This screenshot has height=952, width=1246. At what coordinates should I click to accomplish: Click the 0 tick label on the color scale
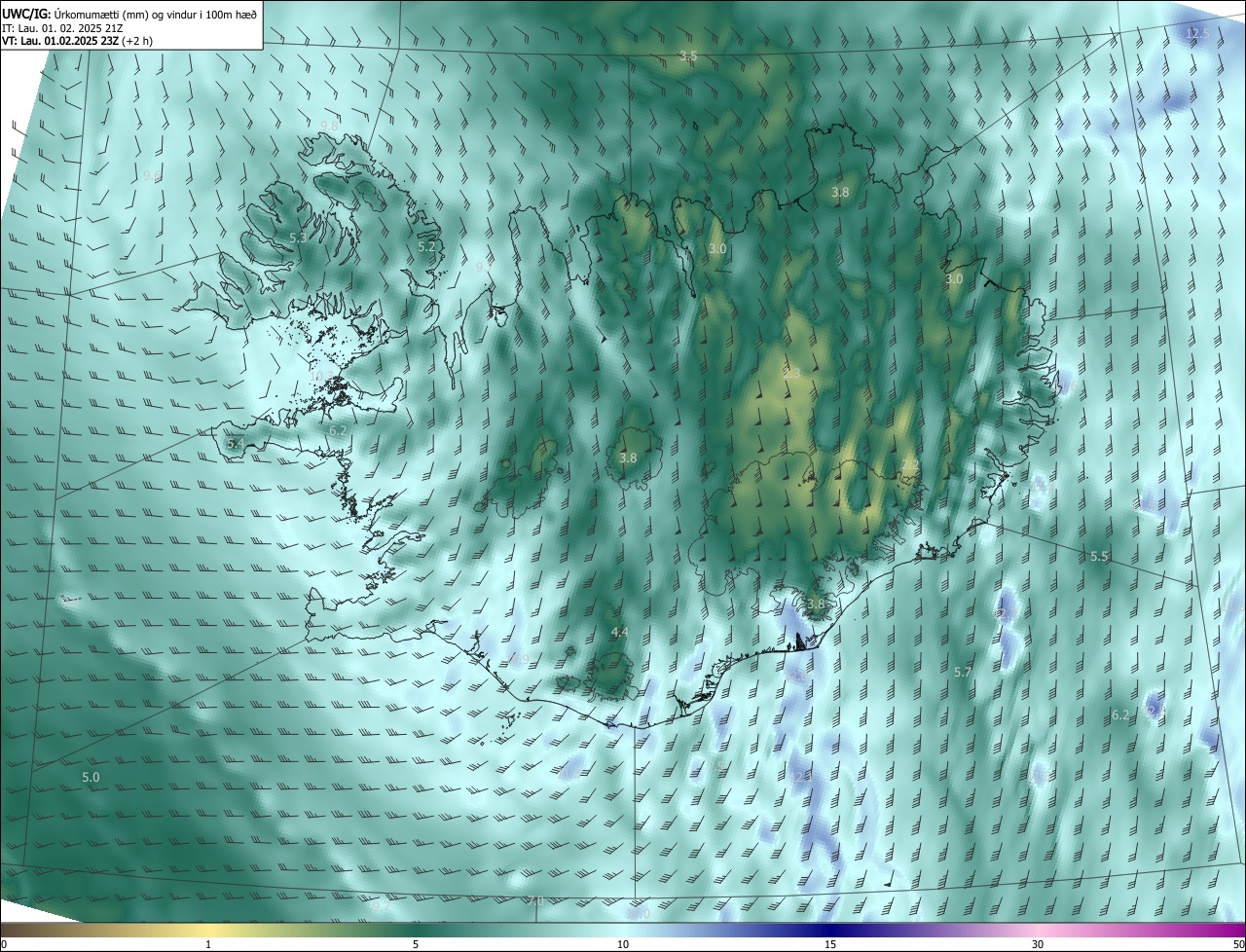click(x=4, y=944)
